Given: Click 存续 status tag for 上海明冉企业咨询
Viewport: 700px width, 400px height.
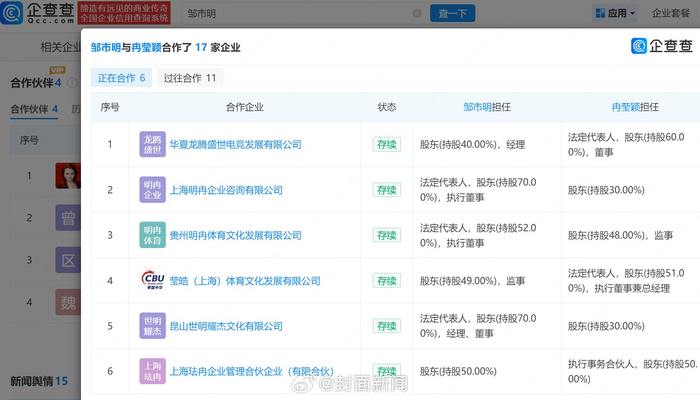Looking at the screenshot, I should (387, 190).
